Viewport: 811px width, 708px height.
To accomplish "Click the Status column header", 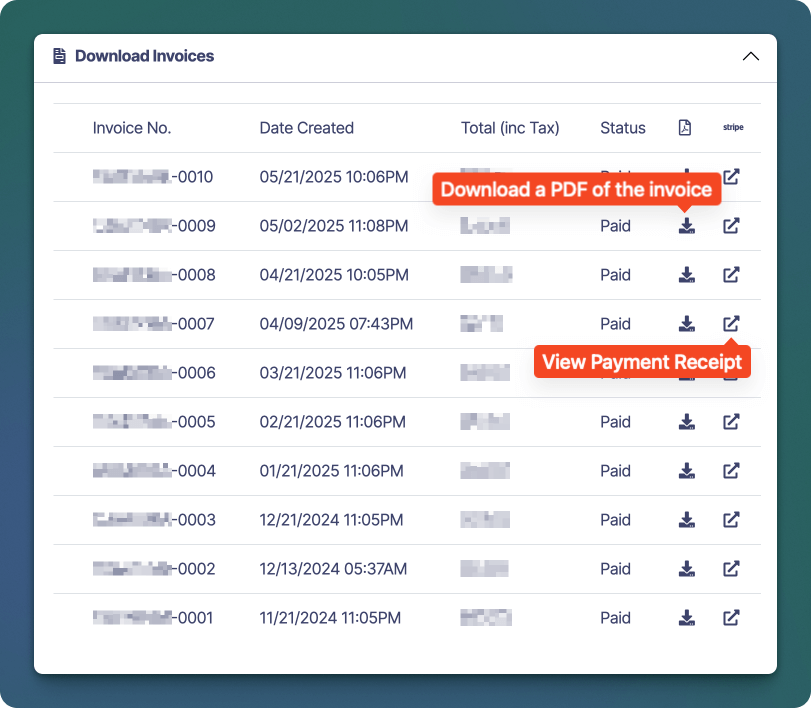I will coord(623,128).
